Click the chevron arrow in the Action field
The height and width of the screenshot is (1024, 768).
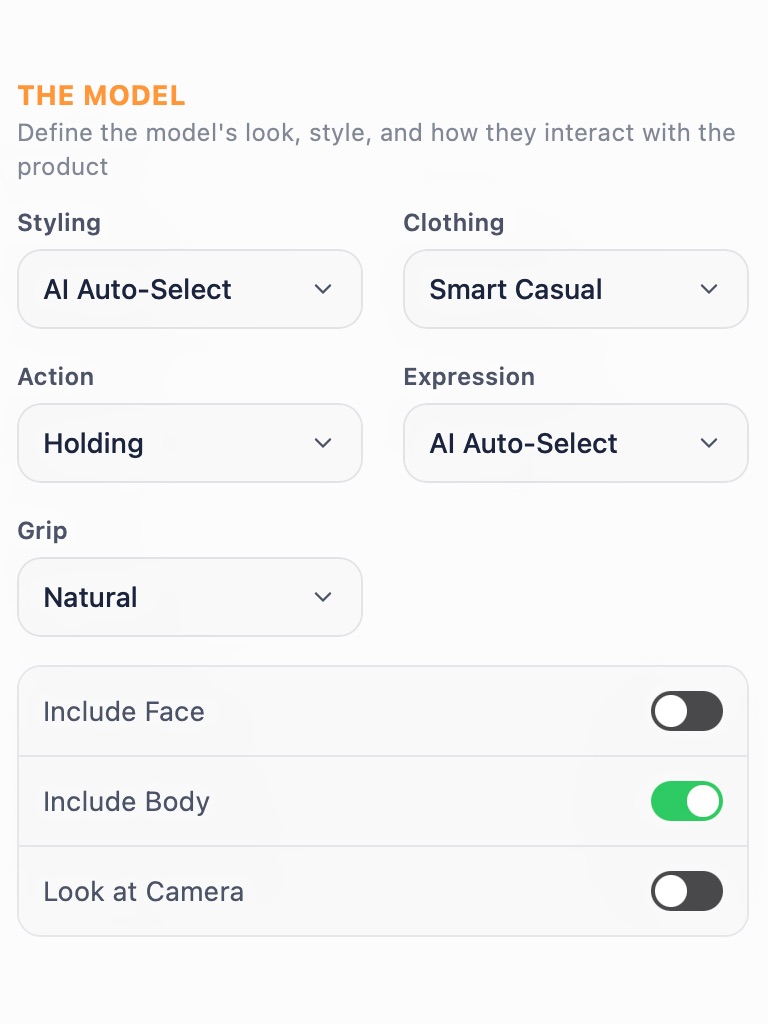(322, 443)
